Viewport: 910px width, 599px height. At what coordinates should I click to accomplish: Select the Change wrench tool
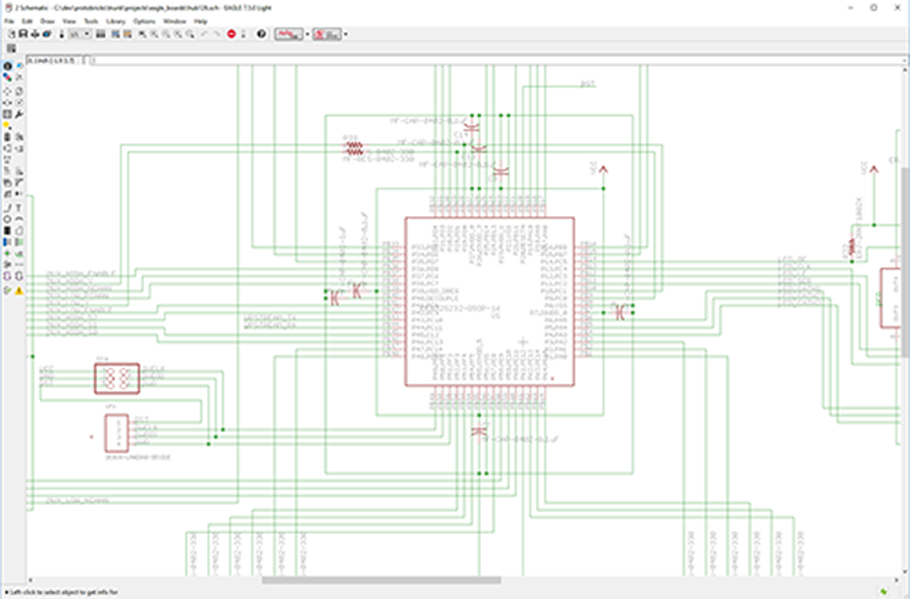19,114
